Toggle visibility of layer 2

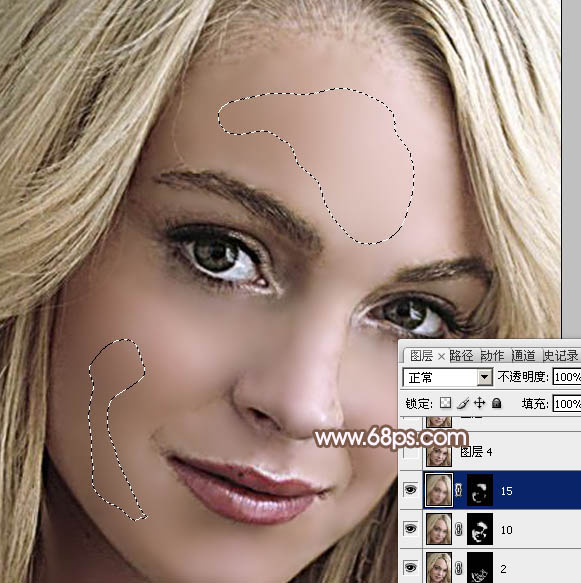click(x=410, y=567)
